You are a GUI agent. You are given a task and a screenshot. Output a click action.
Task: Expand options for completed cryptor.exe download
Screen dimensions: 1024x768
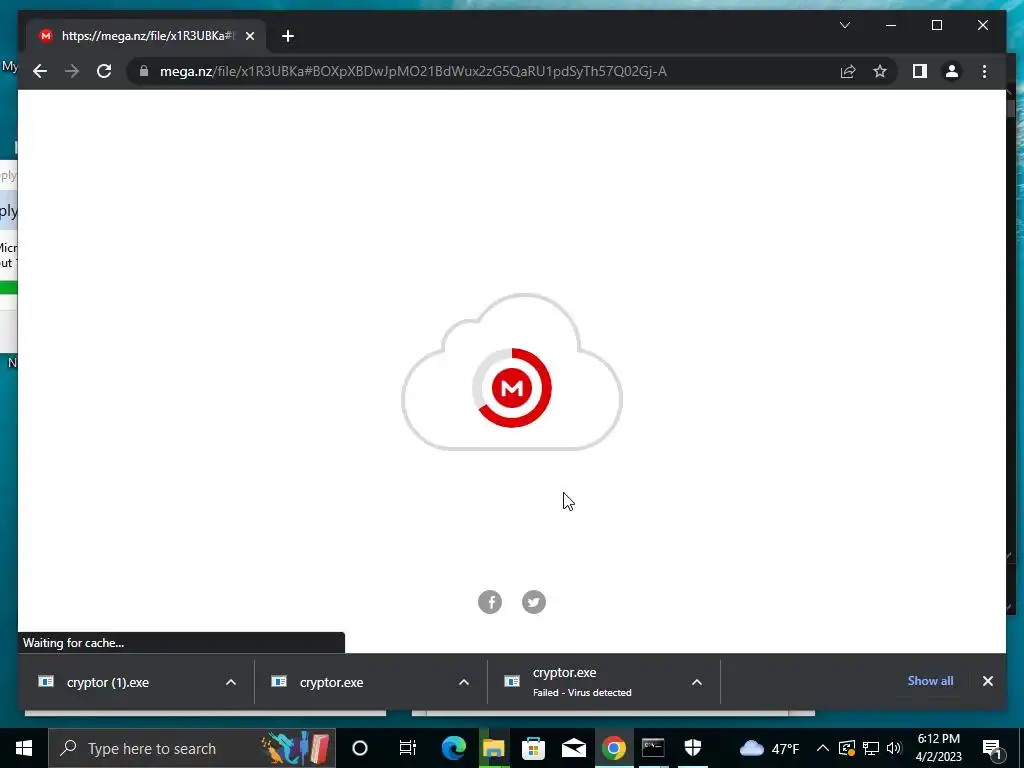coord(464,682)
